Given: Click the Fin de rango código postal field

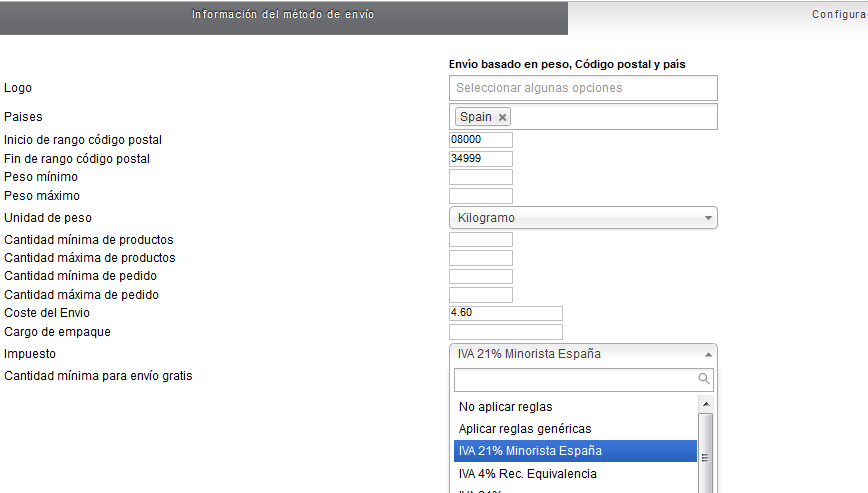Looking at the screenshot, I should click(480, 158).
